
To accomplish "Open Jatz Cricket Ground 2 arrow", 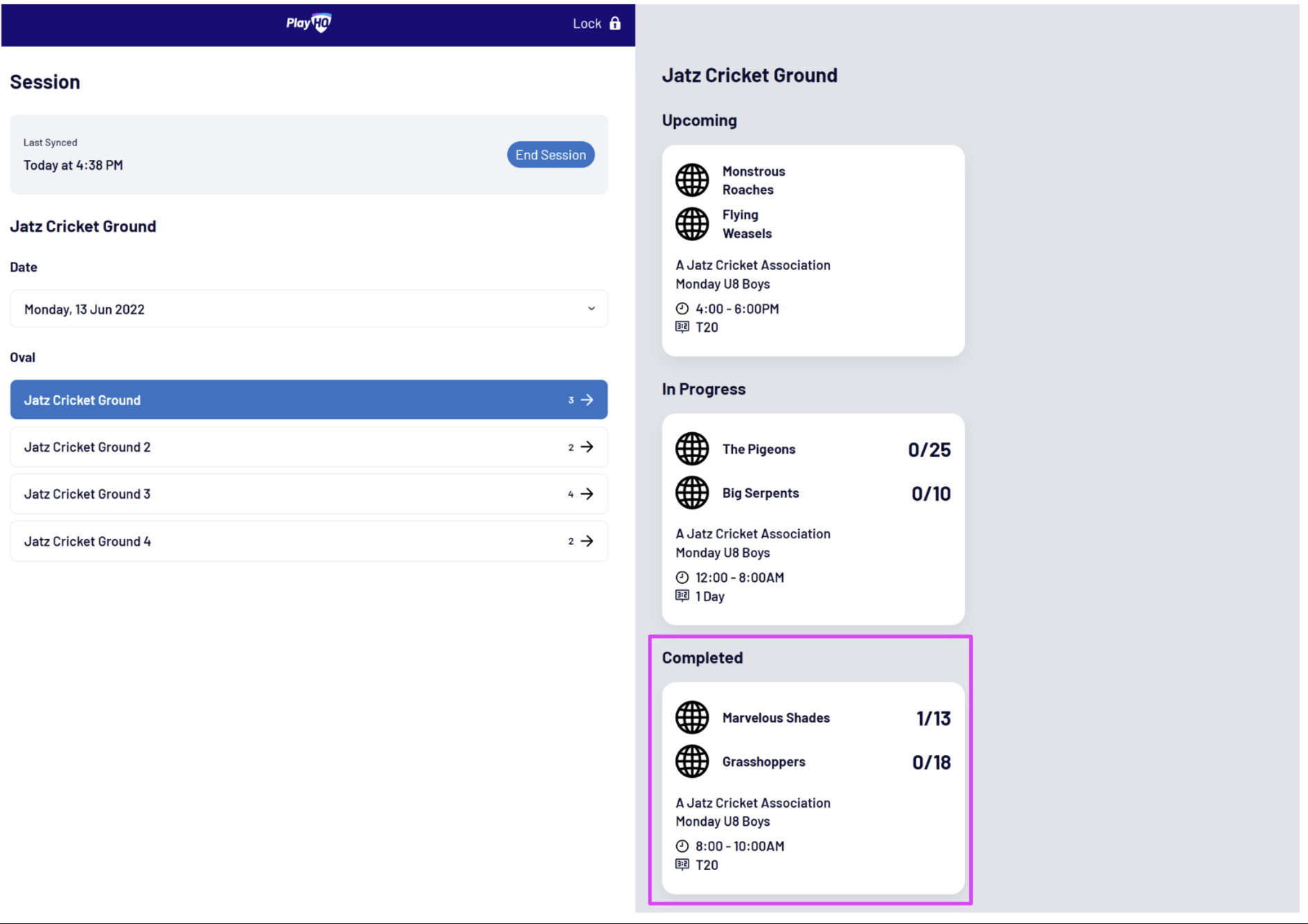I will click(587, 447).
